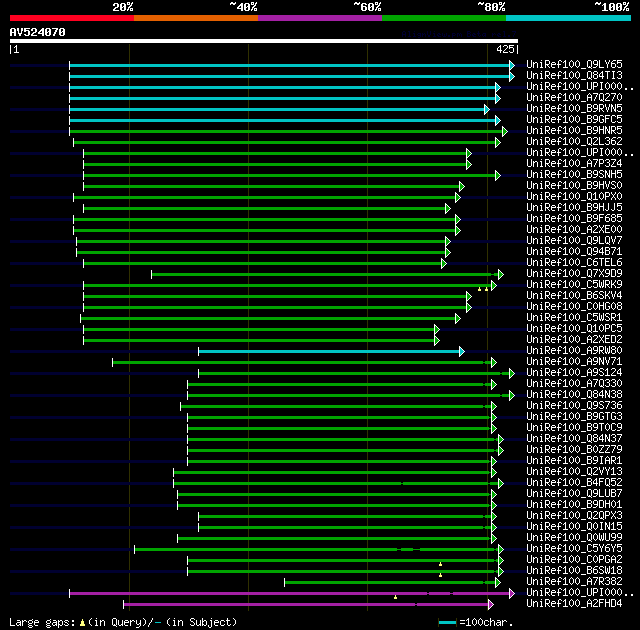Open the UniRef100_Q10PC5 hit label
Screen dimensions: 640x630
(x=574, y=329)
